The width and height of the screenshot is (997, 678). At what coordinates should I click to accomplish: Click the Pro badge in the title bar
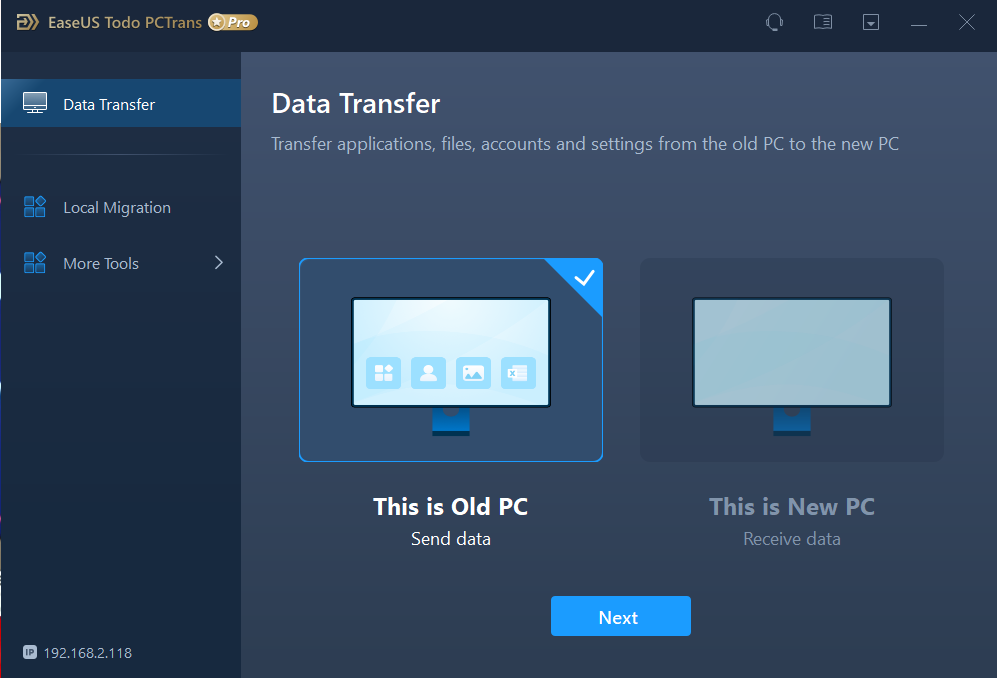[233, 22]
